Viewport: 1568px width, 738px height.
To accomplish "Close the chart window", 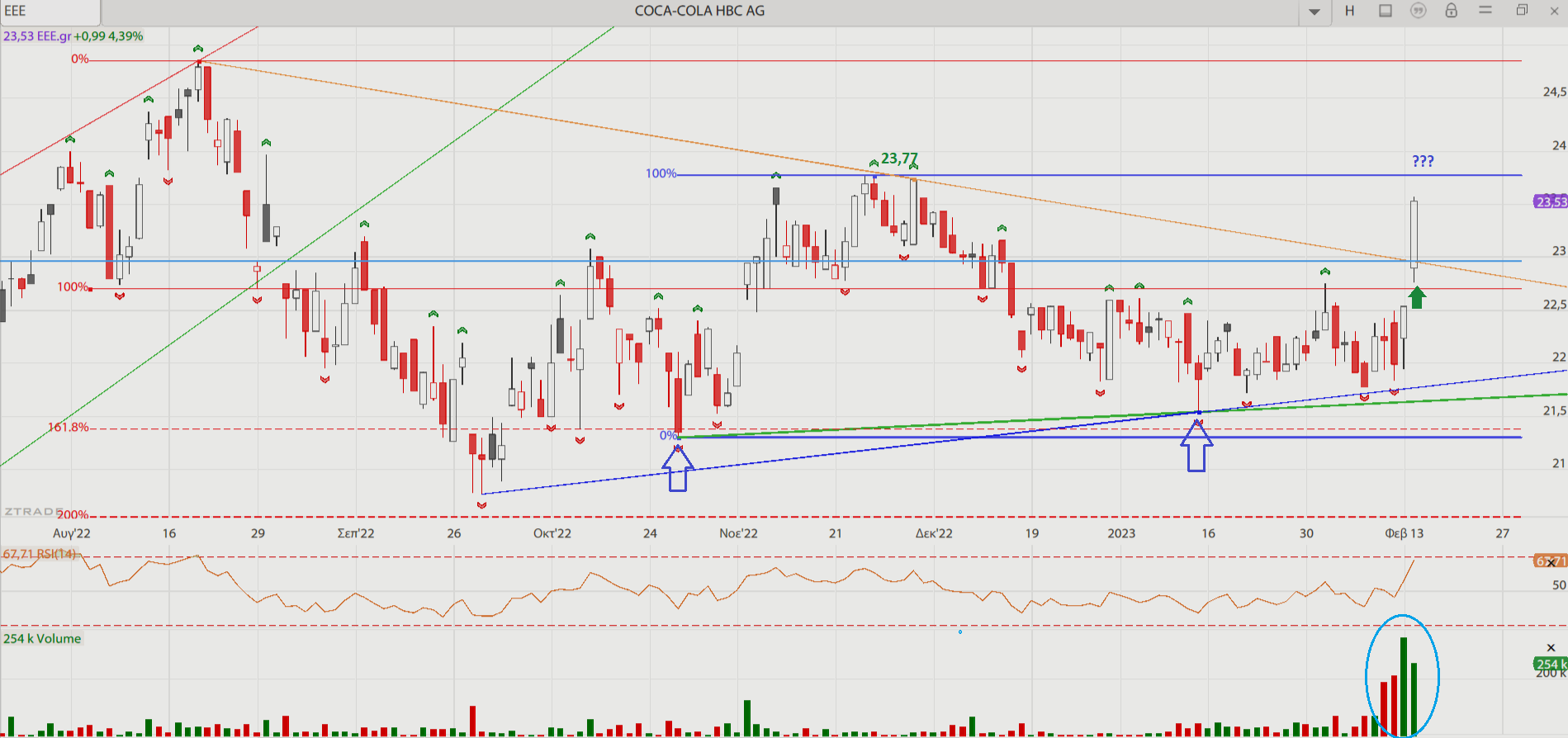I will 1555,11.
